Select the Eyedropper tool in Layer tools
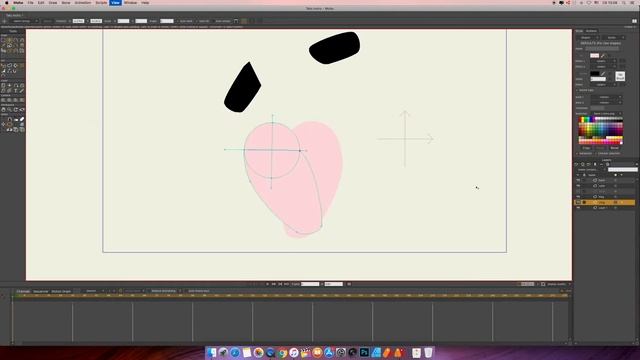 22,91
